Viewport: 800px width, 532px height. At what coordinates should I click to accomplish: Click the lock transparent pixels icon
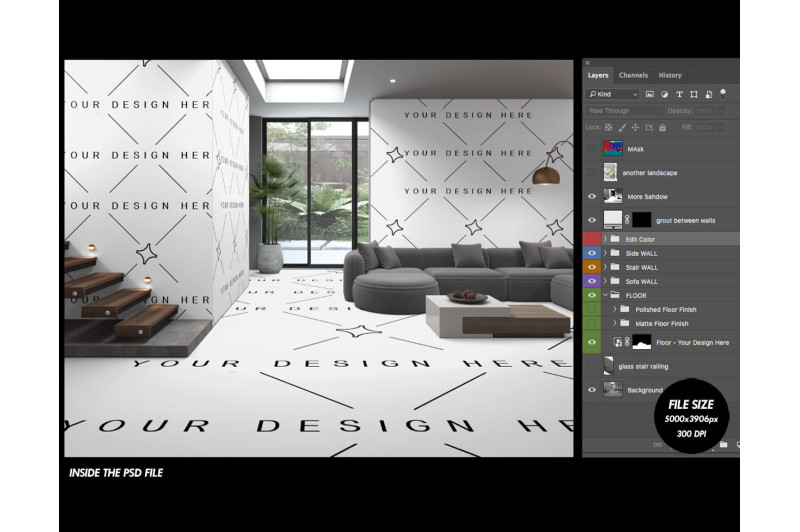click(608, 127)
